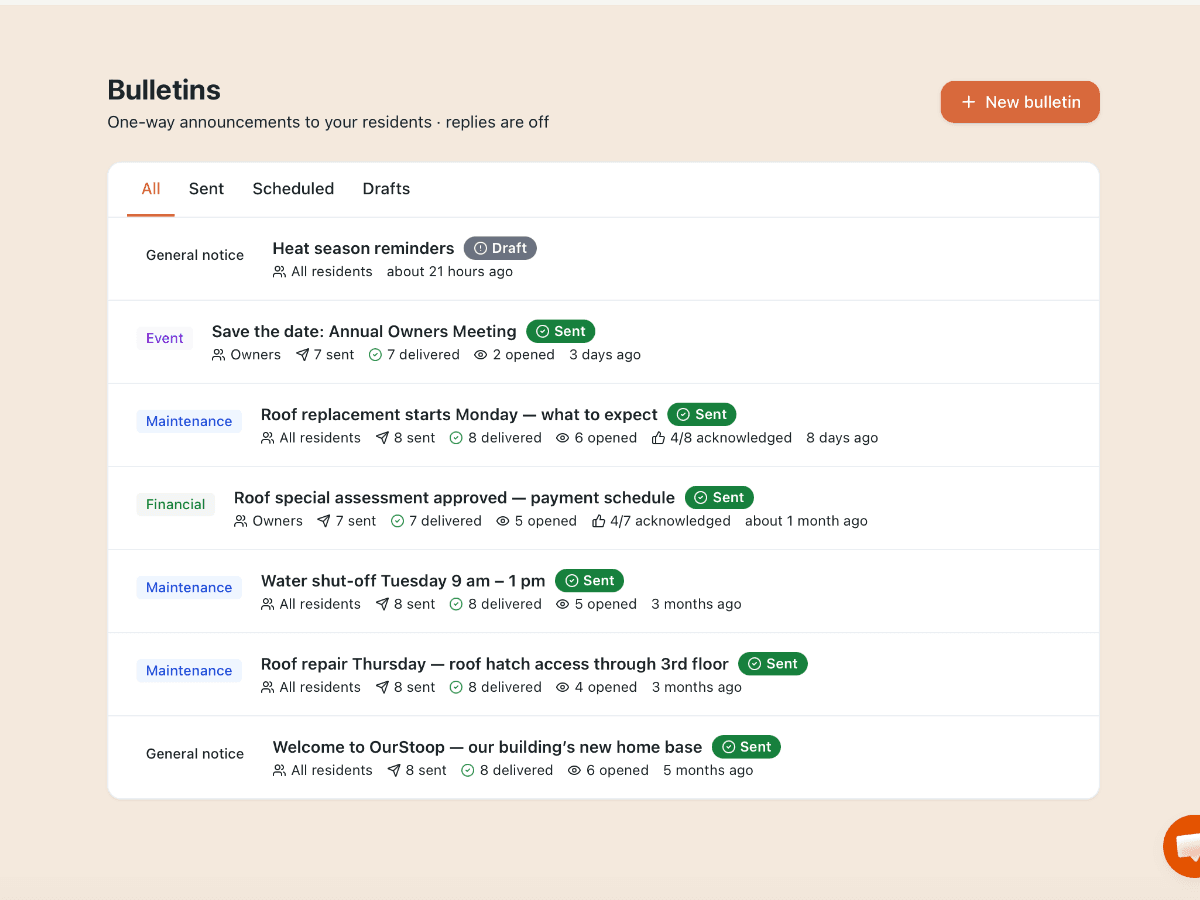Click thumbs-up icon beside 4/8 acknowledged
The width and height of the screenshot is (1200, 900).
pyautogui.click(x=658, y=438)
